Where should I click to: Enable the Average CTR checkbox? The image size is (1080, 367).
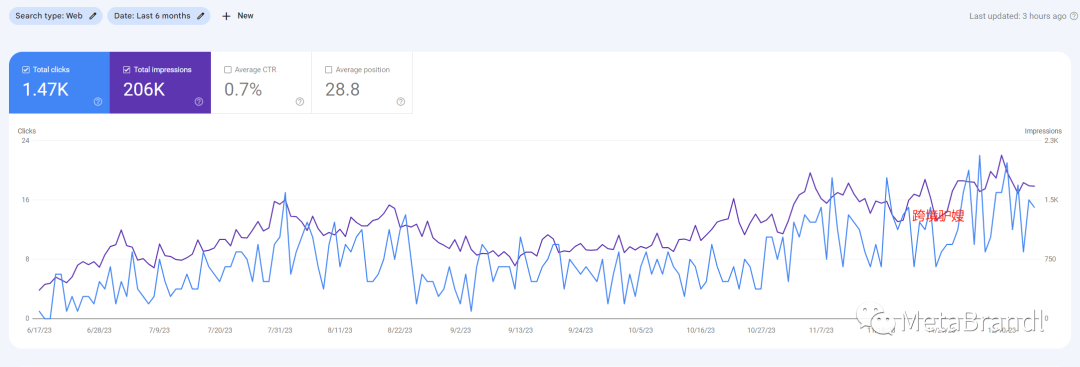click(228, 70)
